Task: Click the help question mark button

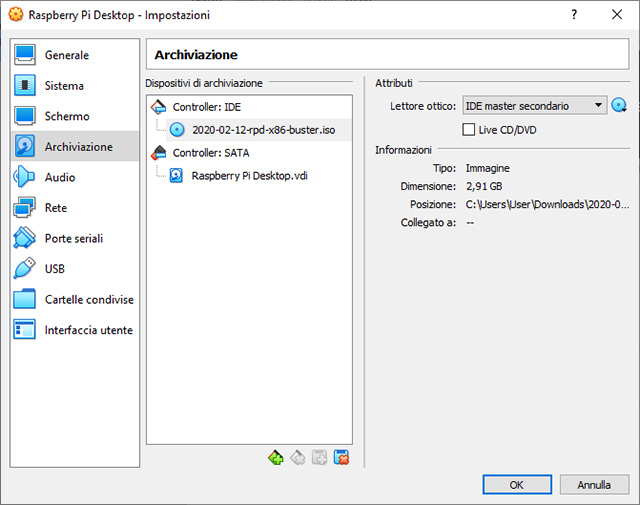Action: [x=574, y=16]
